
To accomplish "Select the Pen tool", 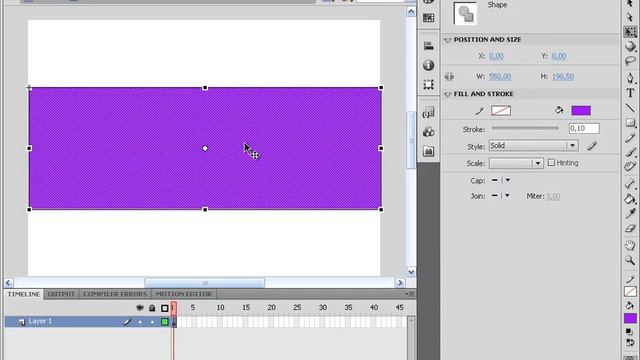I will tap(630, 78).
